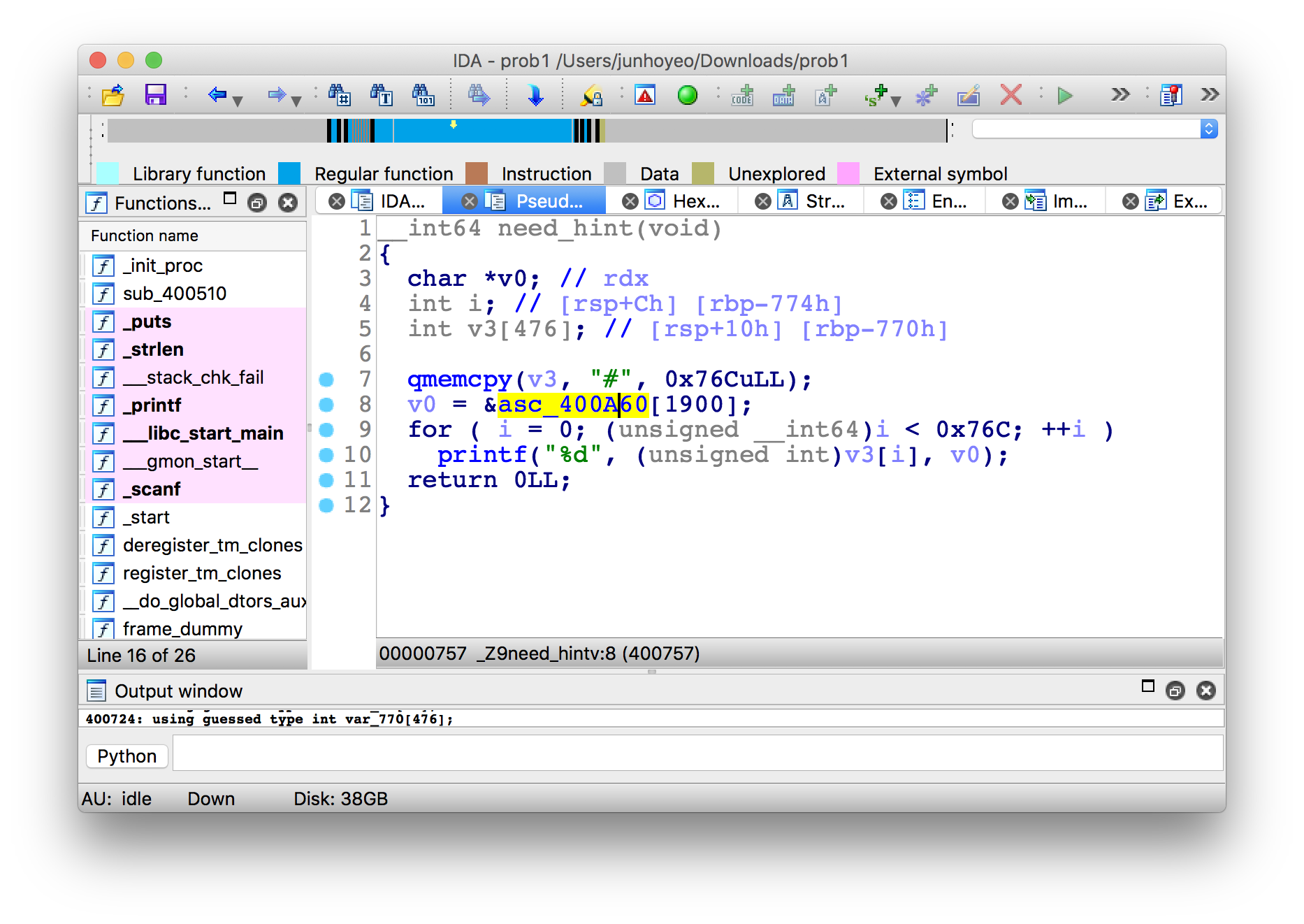Click the Regular function color swatch
The image size is (1304, 924).
[x=289, y=173]
